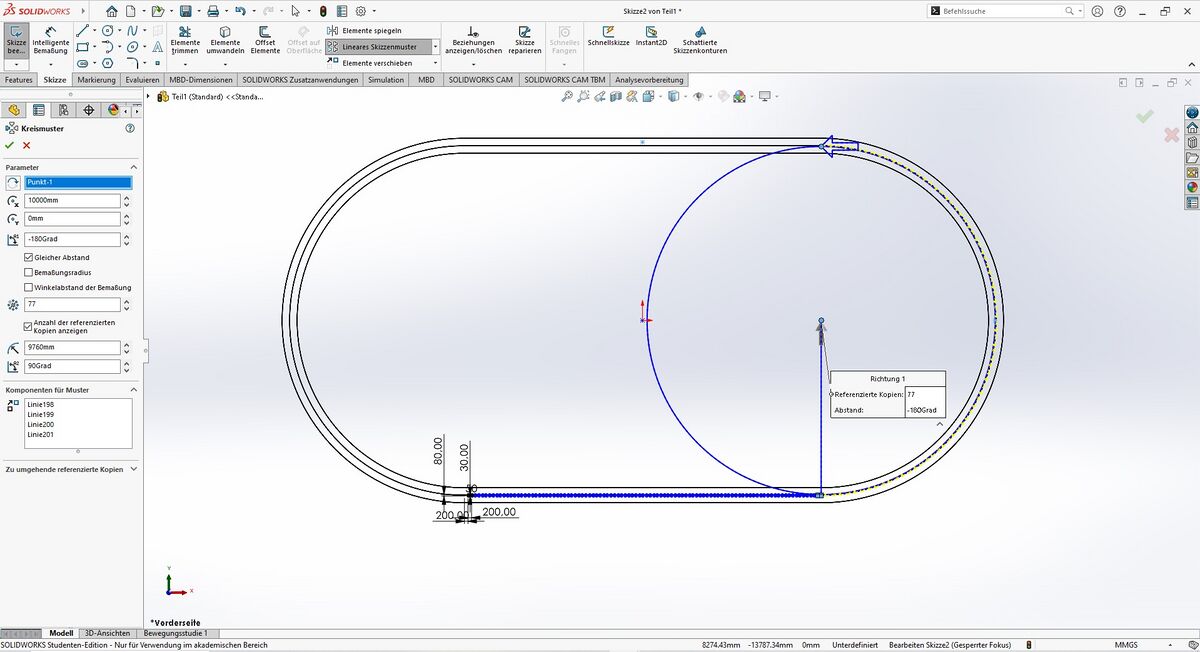Open the Skizze reparieren tool
This screenshot has width=1200, height=652.
(x=524, y=41)
